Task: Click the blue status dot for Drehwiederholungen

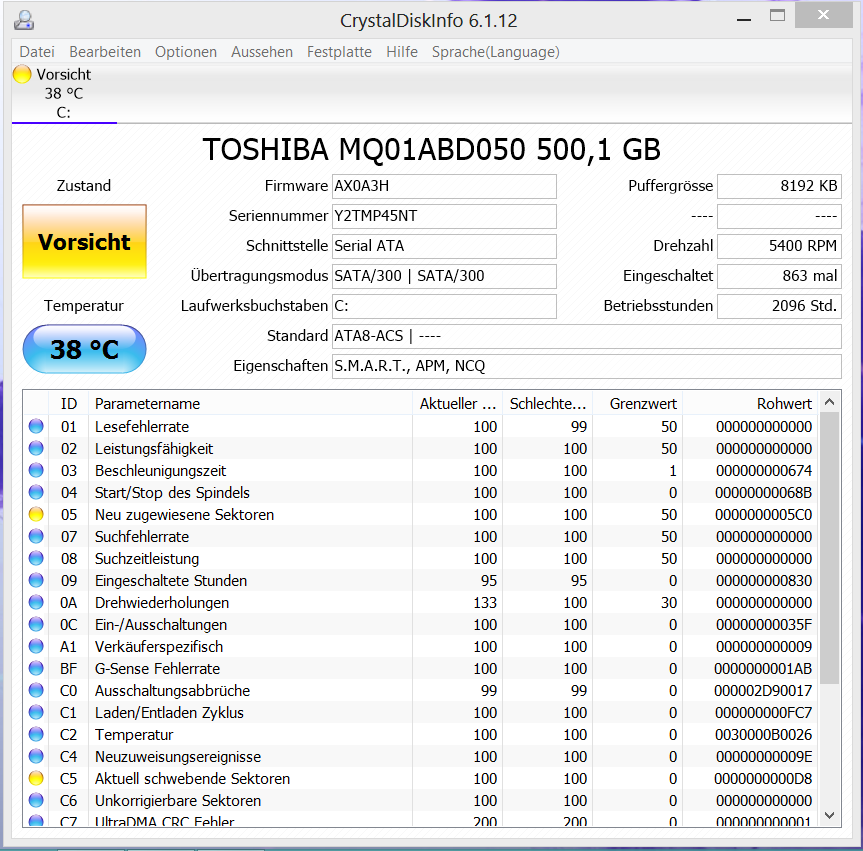Action: click(36, 602)
